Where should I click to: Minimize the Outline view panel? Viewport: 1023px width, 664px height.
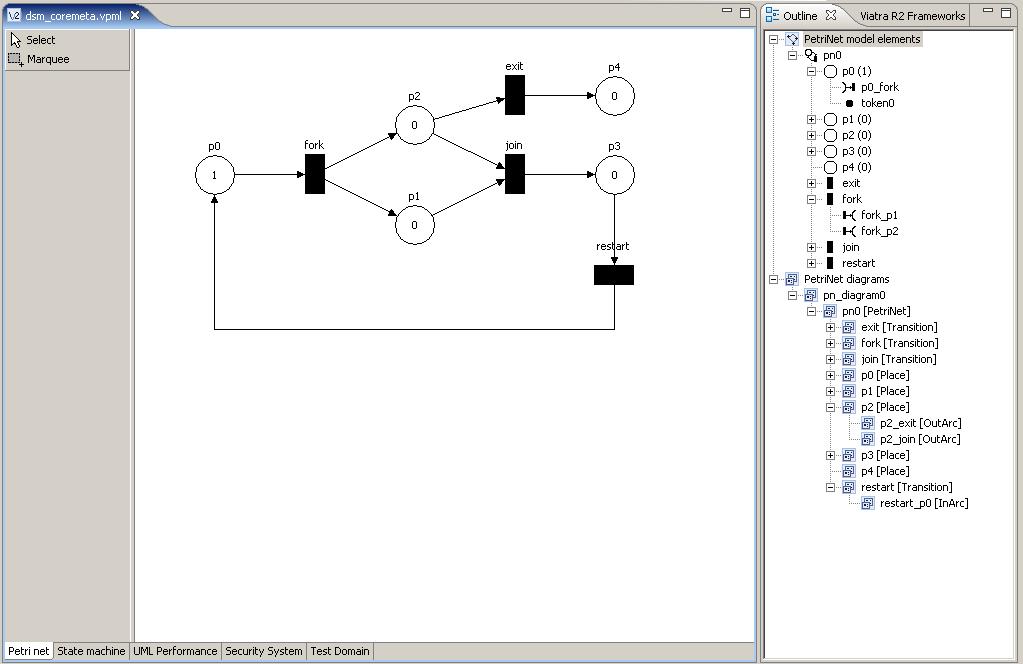pos(988,12)
